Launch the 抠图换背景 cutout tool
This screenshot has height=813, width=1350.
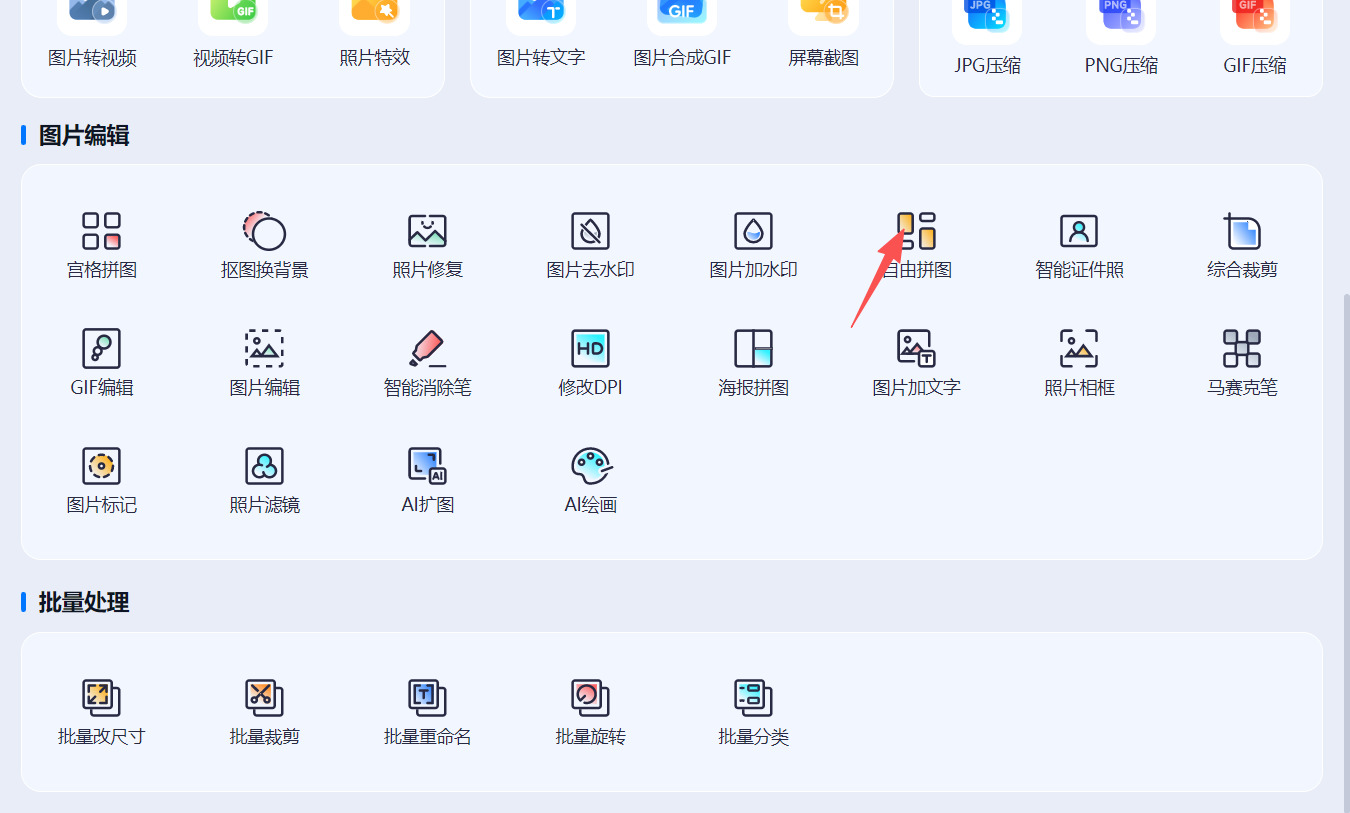point(265,244)
